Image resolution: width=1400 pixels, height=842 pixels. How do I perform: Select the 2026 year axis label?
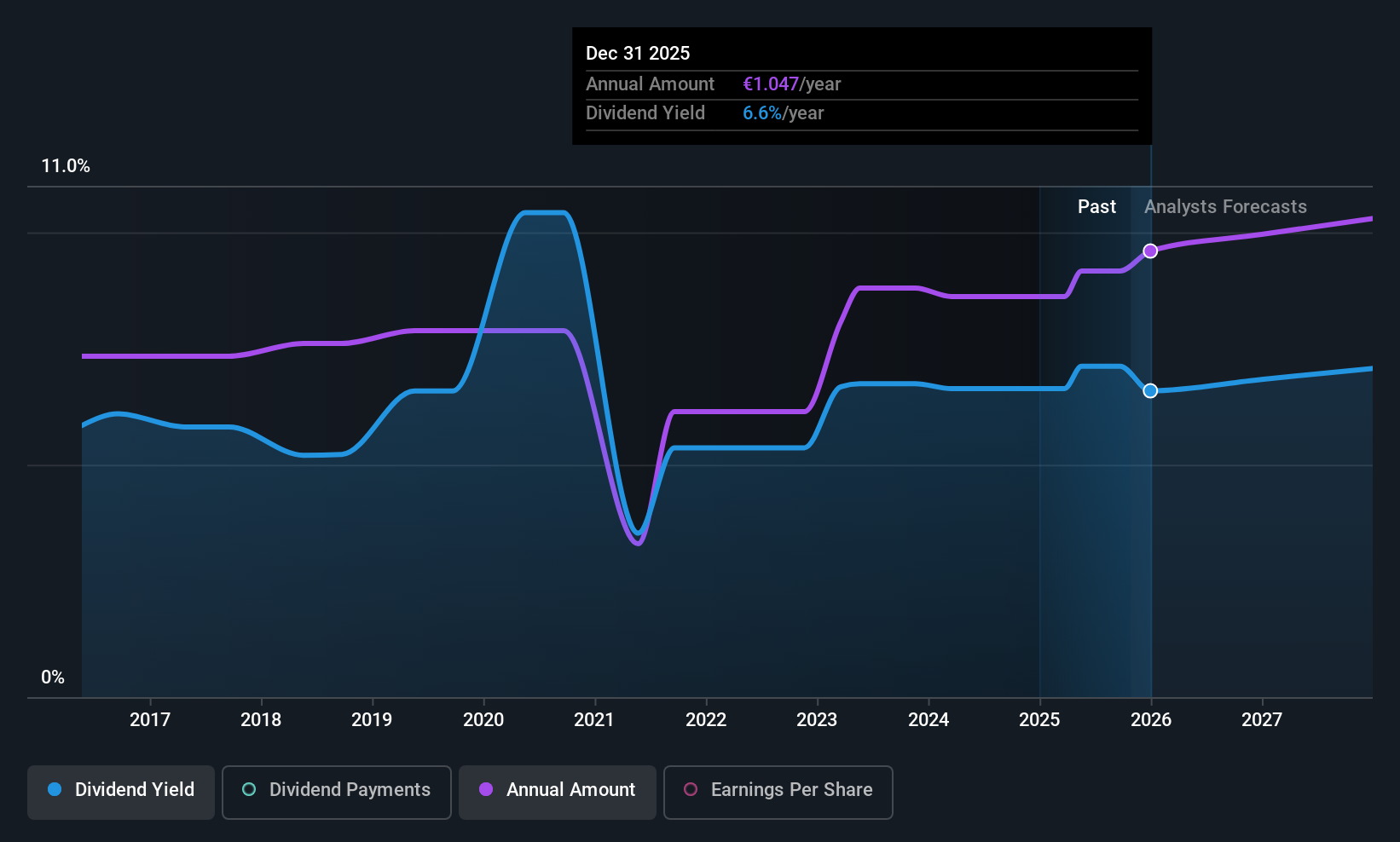(x=1150, y=719)
